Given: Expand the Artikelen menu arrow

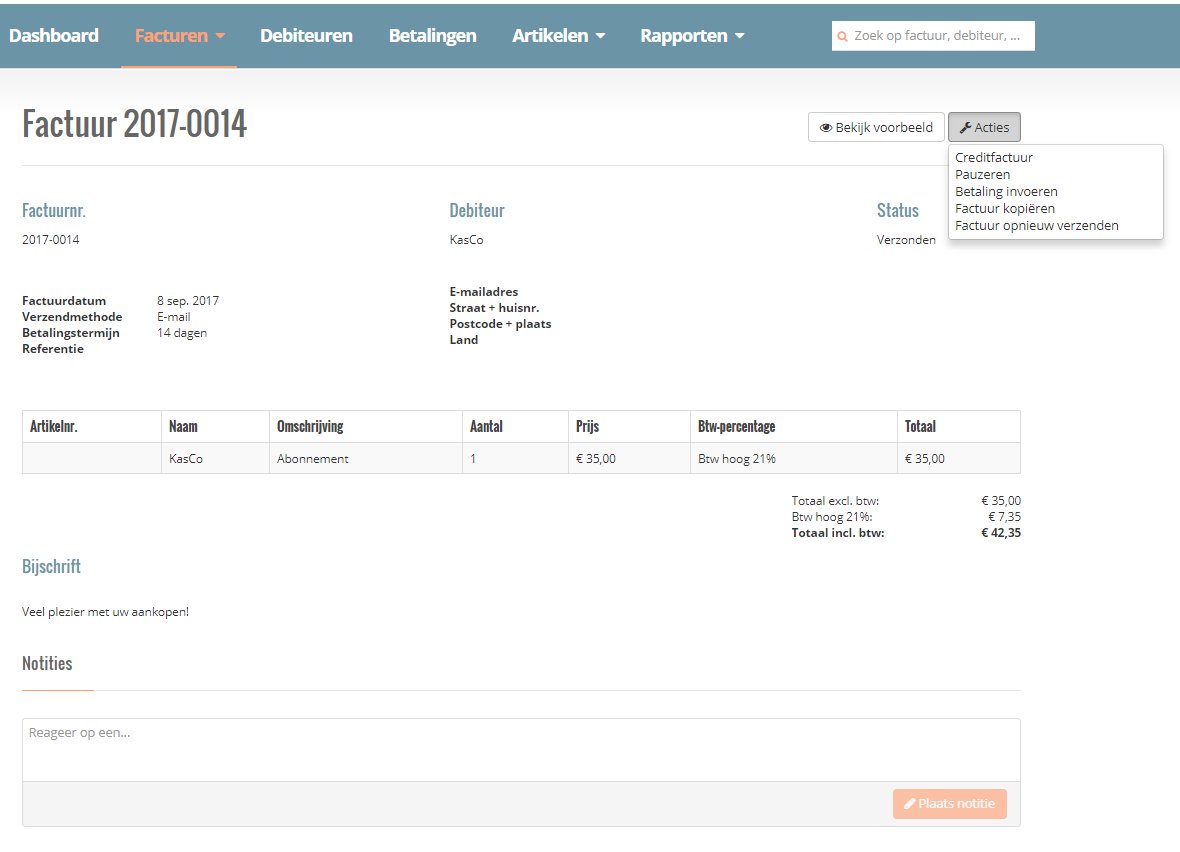Looking at the screenshot, I should [601, 36].
